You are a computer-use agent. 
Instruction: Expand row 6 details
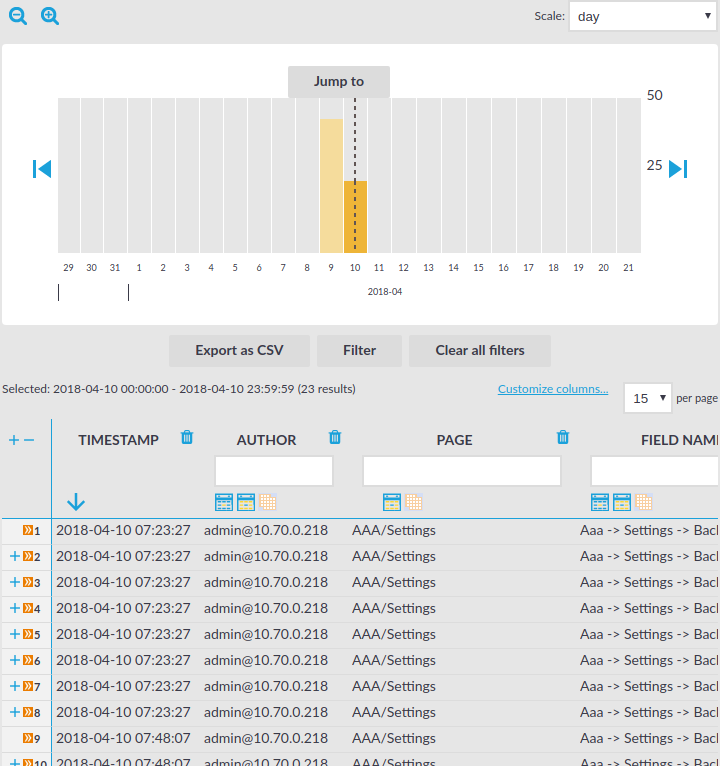point(15,660)
